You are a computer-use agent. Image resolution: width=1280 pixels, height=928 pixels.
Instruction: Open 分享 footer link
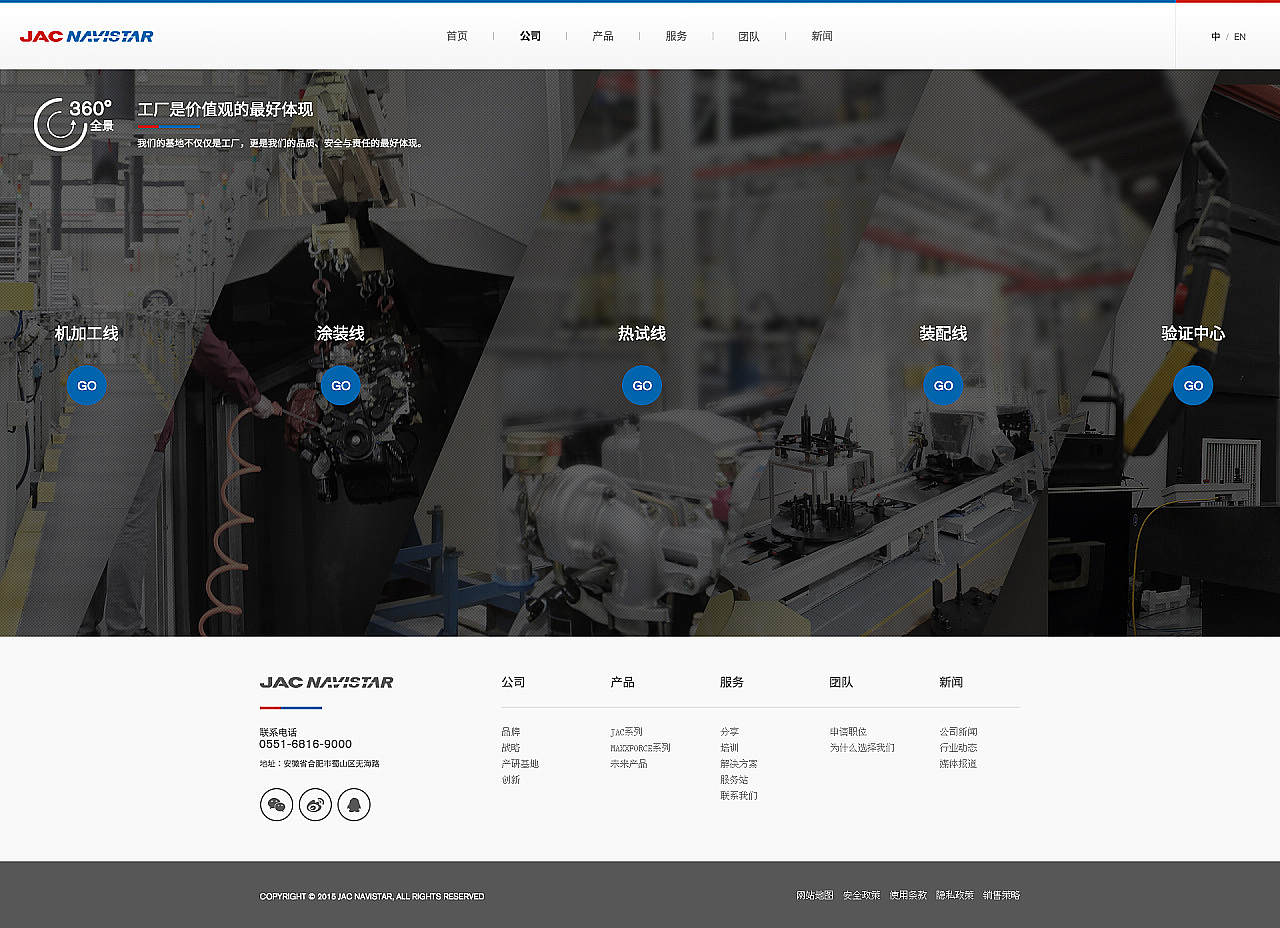tap(730, 732)
